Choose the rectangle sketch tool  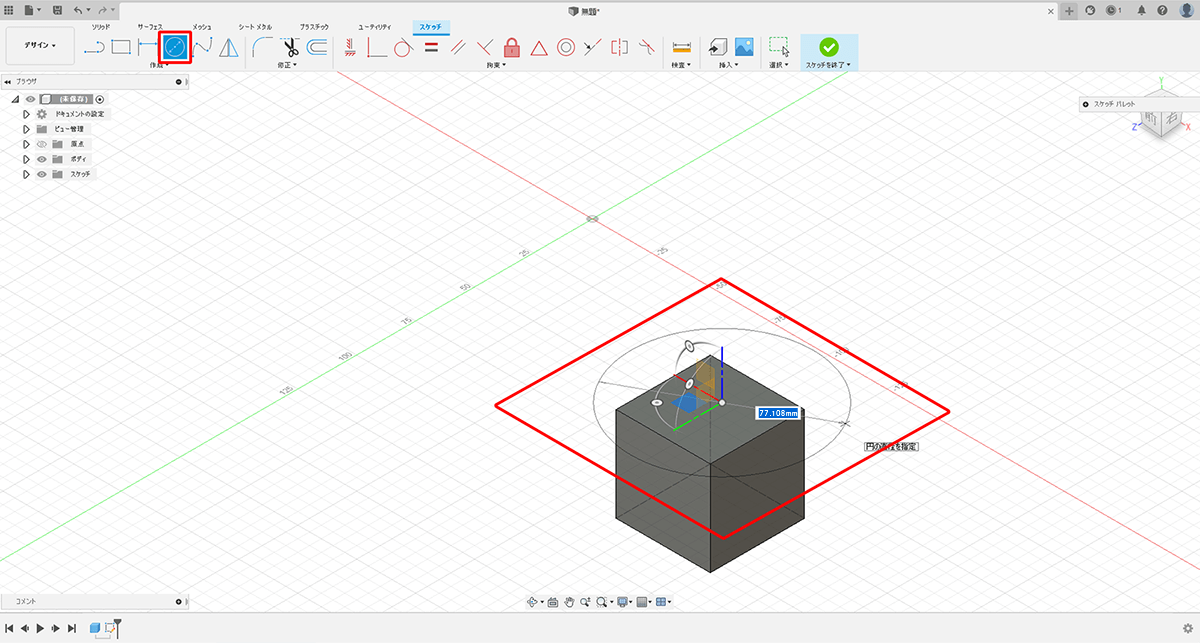(x=121, y=47)
